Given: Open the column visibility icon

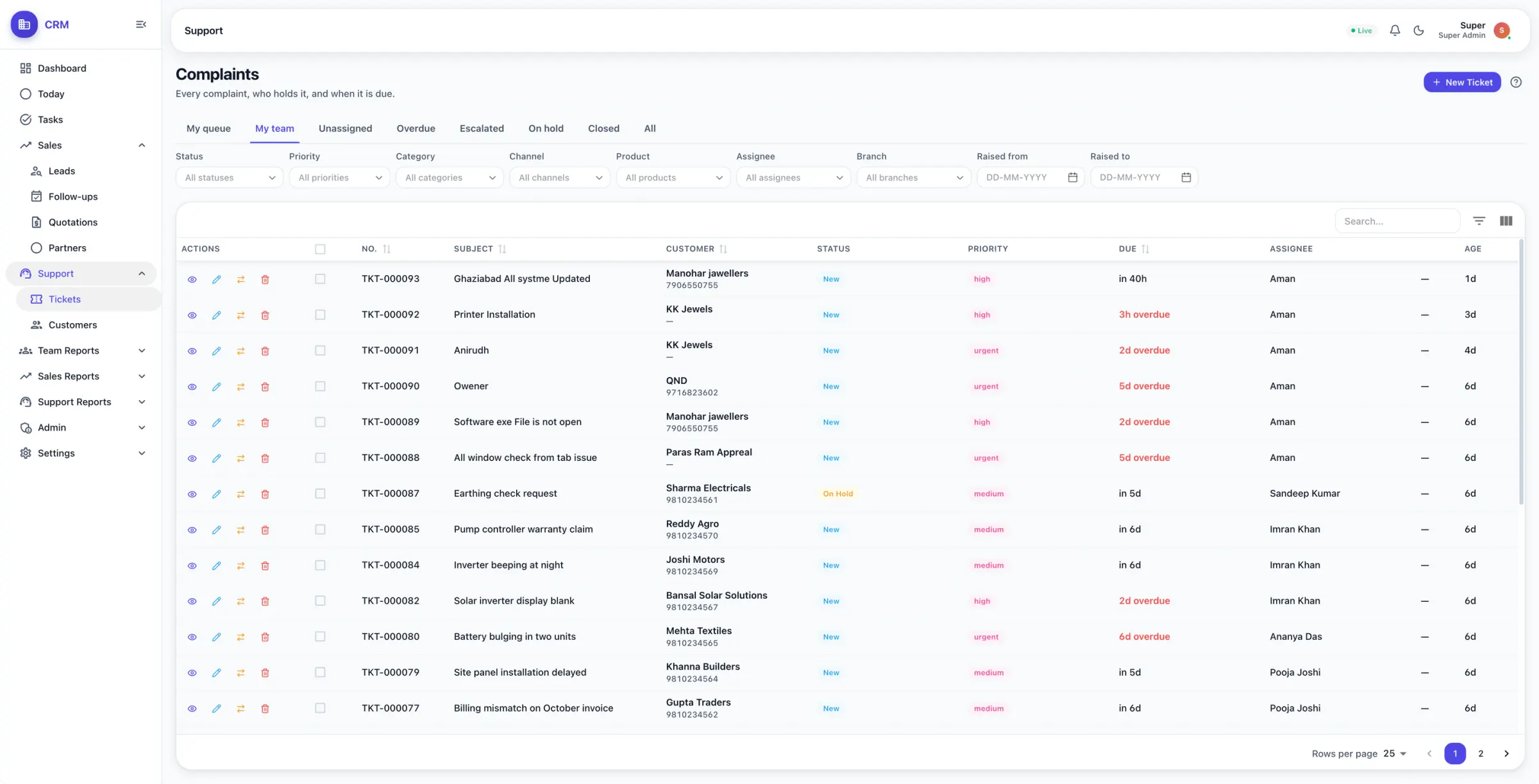Looking at the screenshot, I should 1506,221.
